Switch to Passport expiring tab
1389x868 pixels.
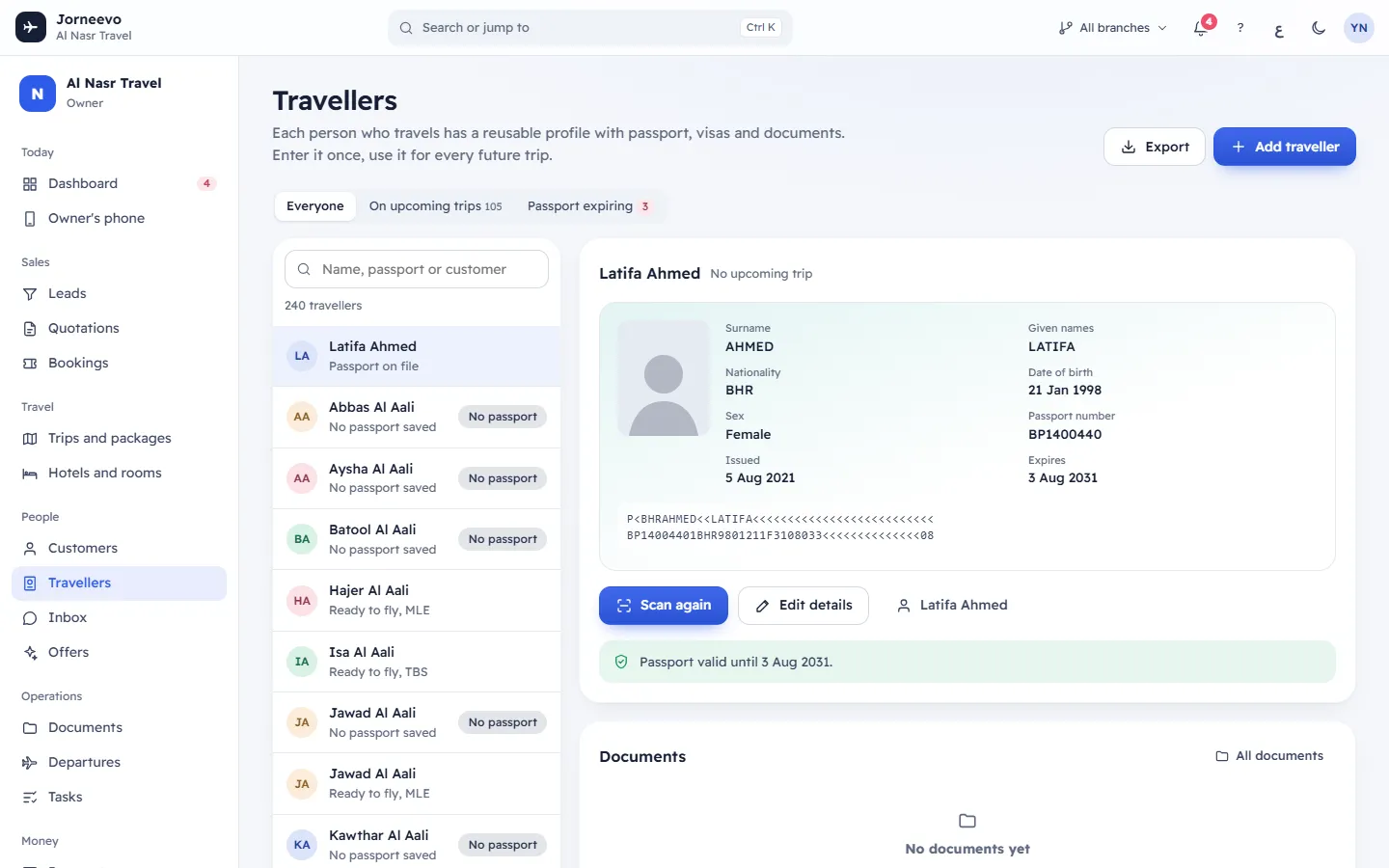coord(589,206)
